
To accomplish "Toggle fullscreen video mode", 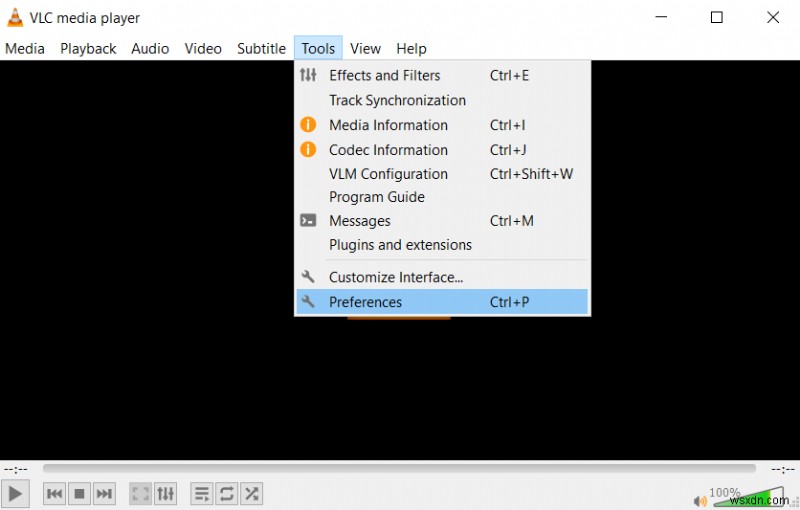I will click(x=140, y=494).
